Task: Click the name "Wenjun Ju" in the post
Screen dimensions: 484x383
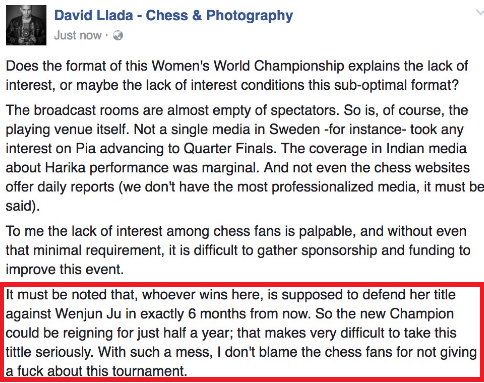Action: 88,314
